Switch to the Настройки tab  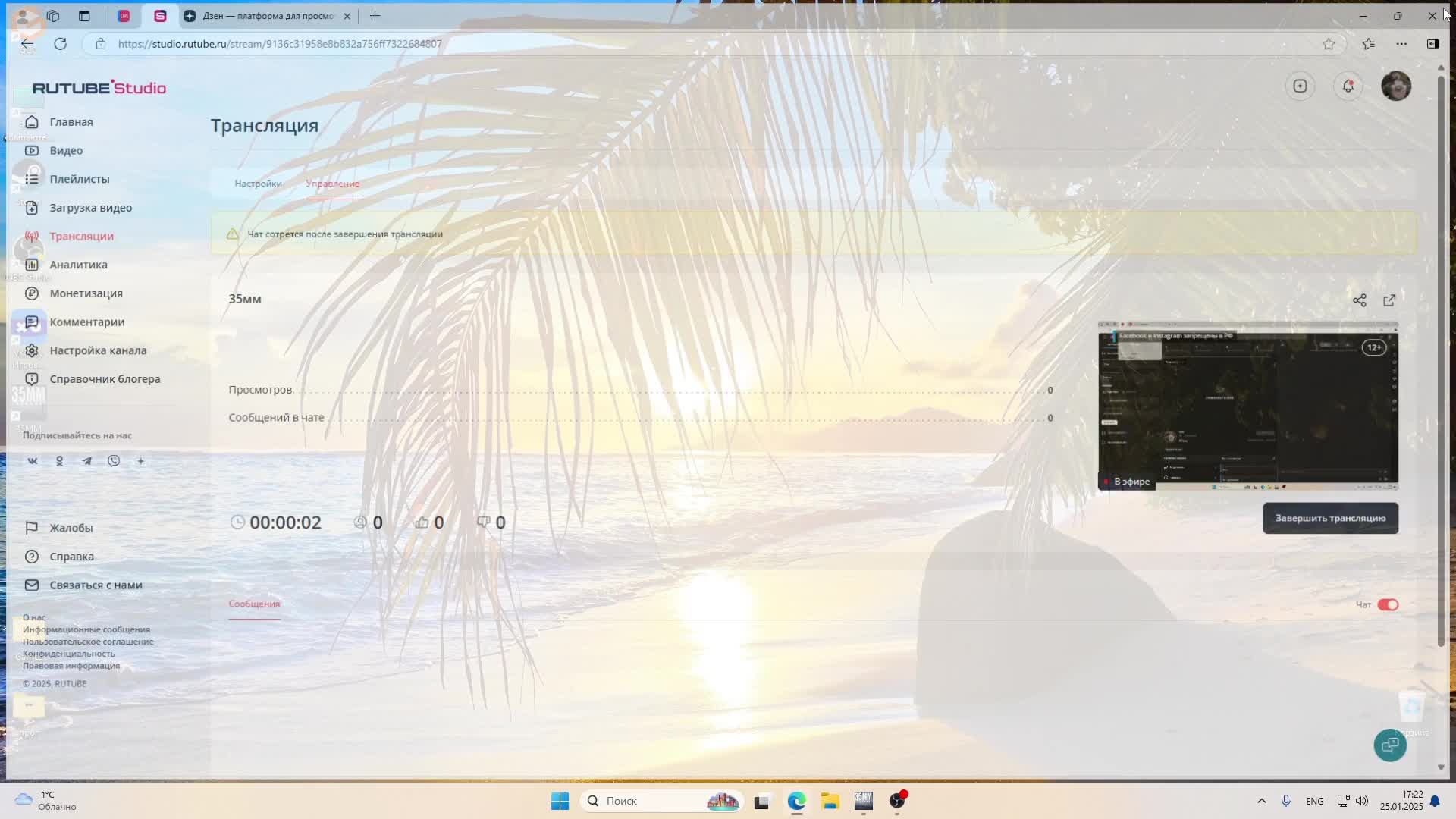tap(258, 184)
